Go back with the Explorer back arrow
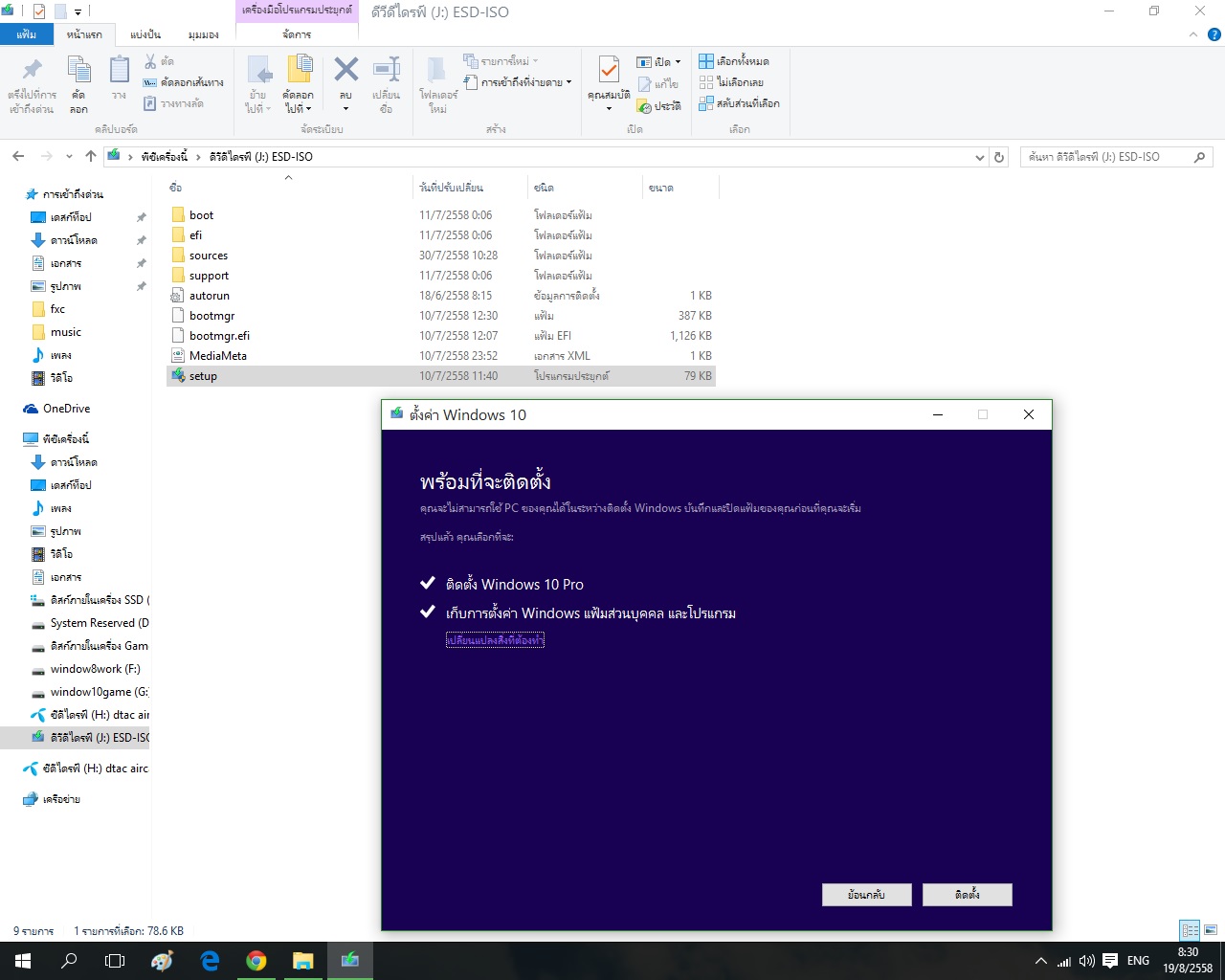The width and height of the screenshot is (1225, 980). pyautogui.click(x=18, y=156)
